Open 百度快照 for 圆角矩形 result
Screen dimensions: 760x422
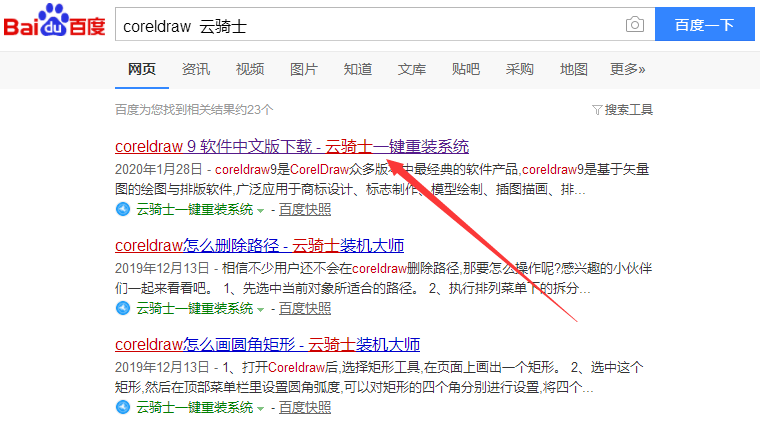[x=305, y=407]
